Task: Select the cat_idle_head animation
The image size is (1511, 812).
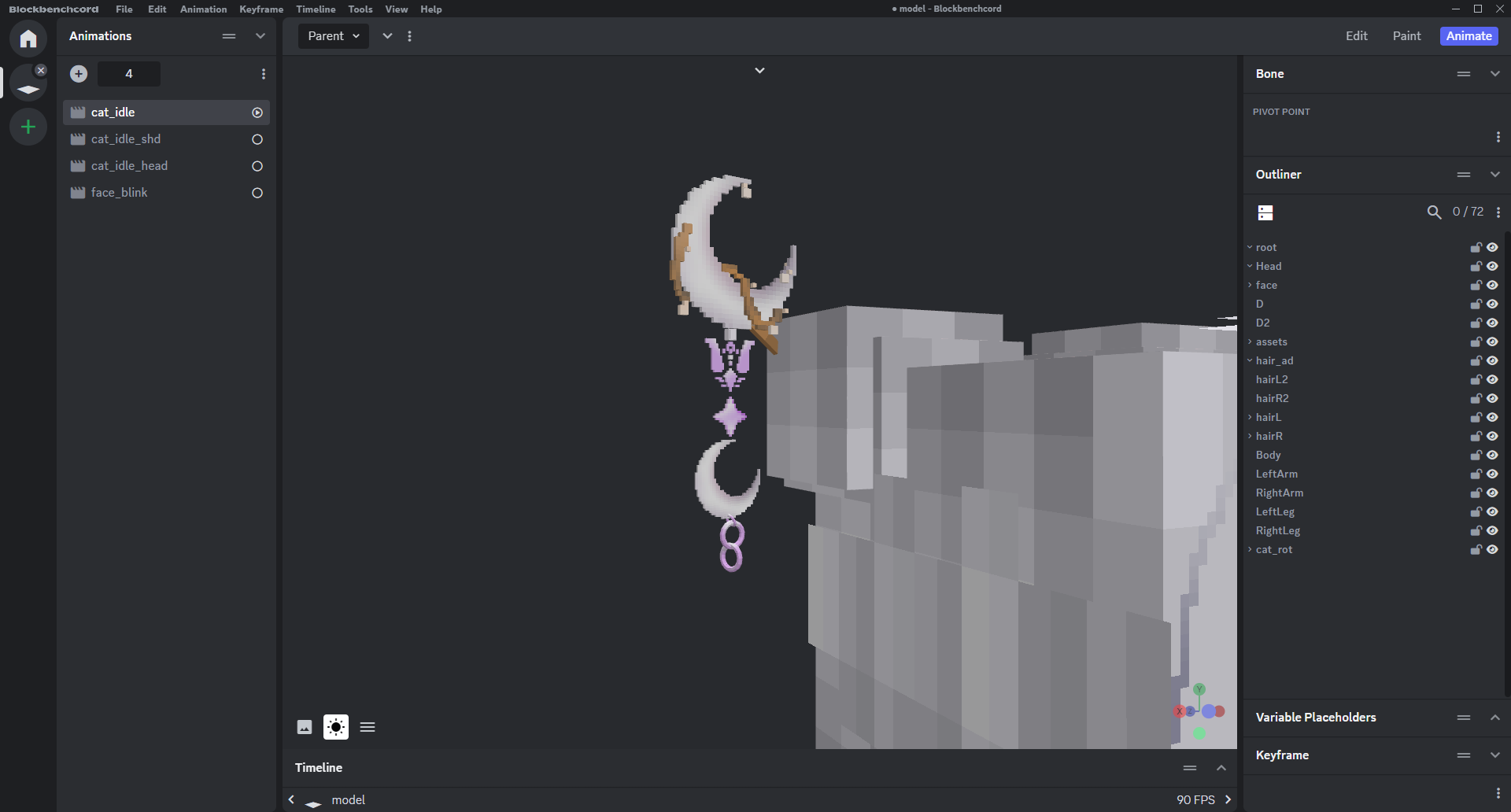Action: (129, 166)
